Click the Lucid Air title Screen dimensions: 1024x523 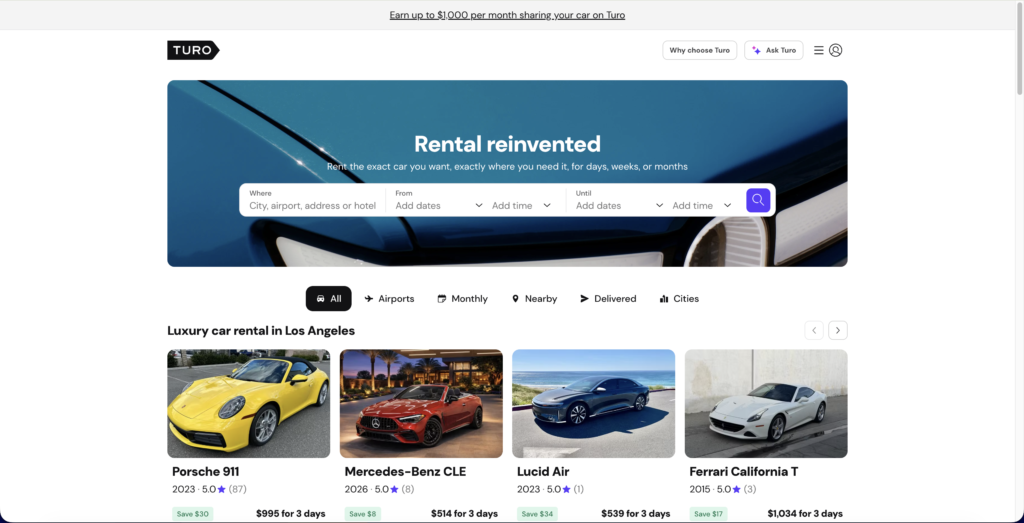[x=543, y=471]
